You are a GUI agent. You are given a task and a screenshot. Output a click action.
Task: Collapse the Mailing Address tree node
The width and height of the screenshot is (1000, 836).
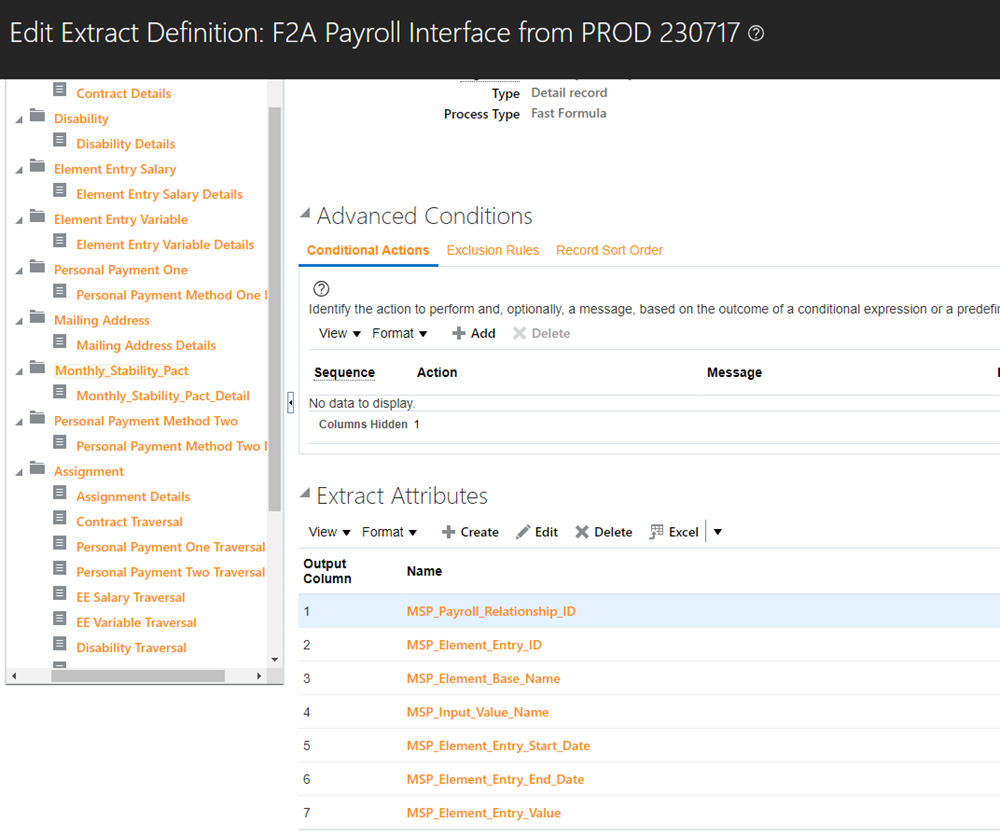(19, 321)
